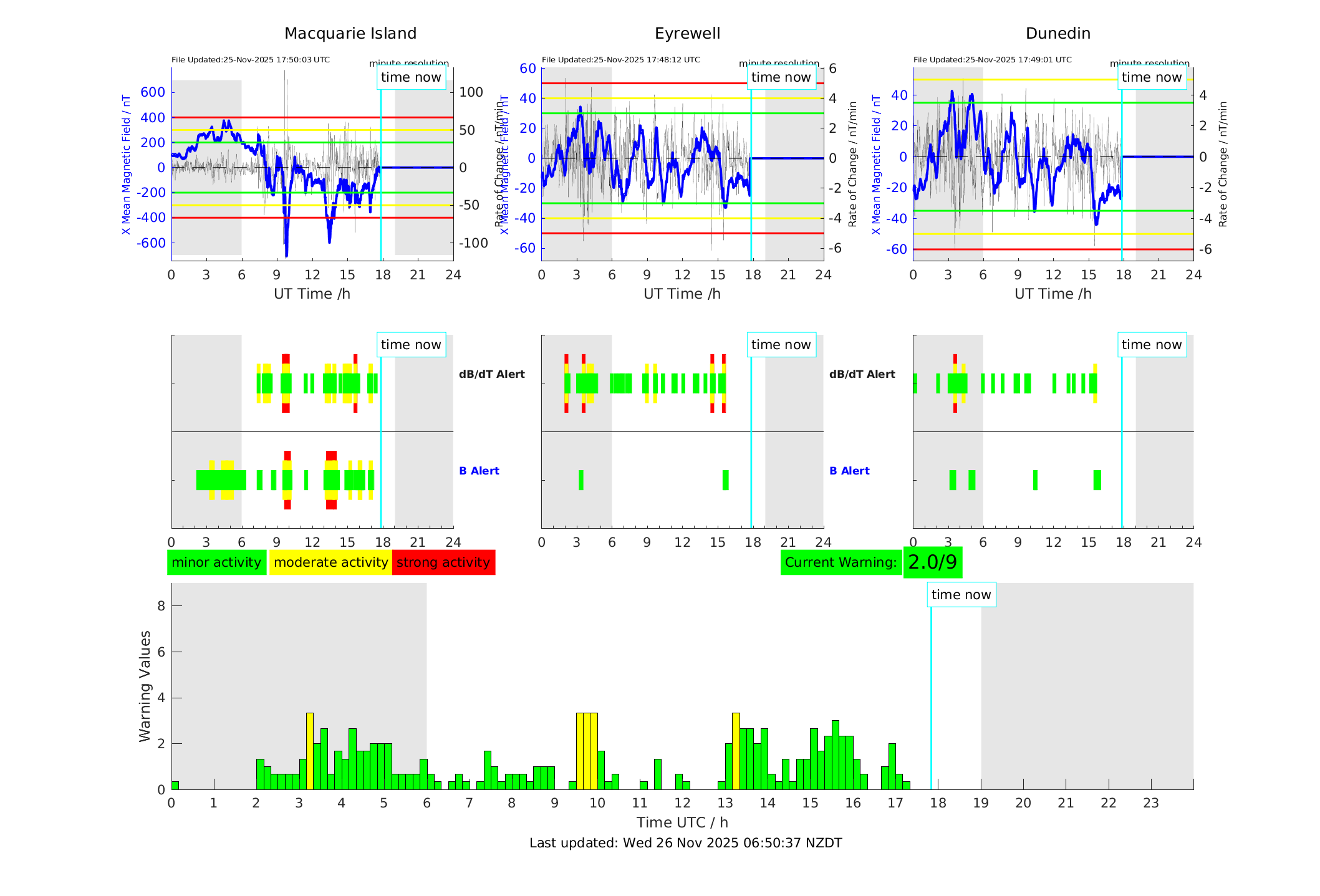
Task: Click Dunedin File Updated timestamp text
Action: point(992,60)
